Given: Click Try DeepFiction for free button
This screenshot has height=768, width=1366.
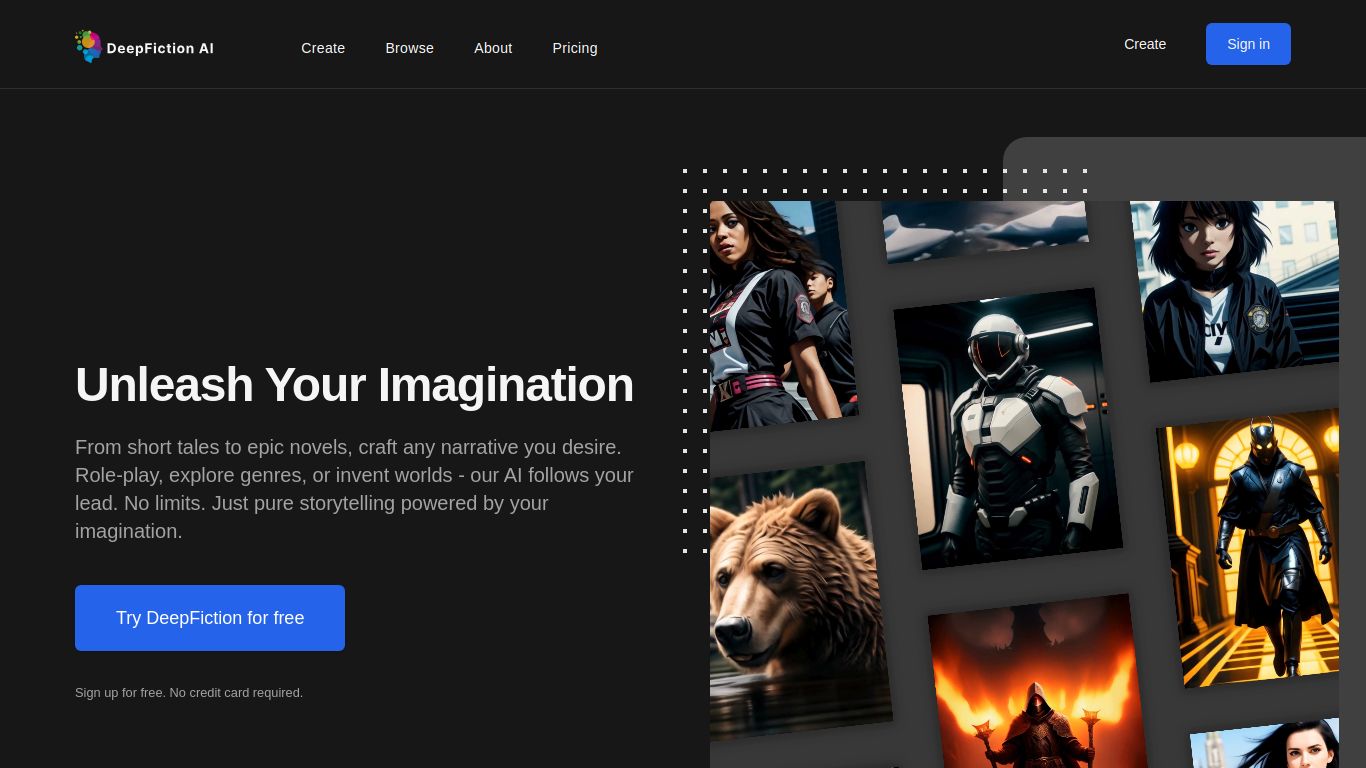Looking at the screenshot, I should (x=210, y=618).
